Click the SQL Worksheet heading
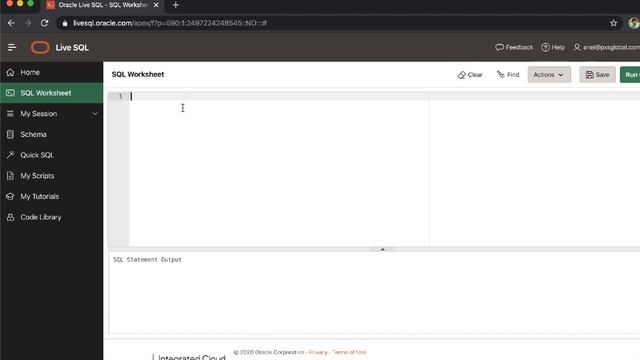This screenshot has height=360, width=640. [x=138, y=74]
